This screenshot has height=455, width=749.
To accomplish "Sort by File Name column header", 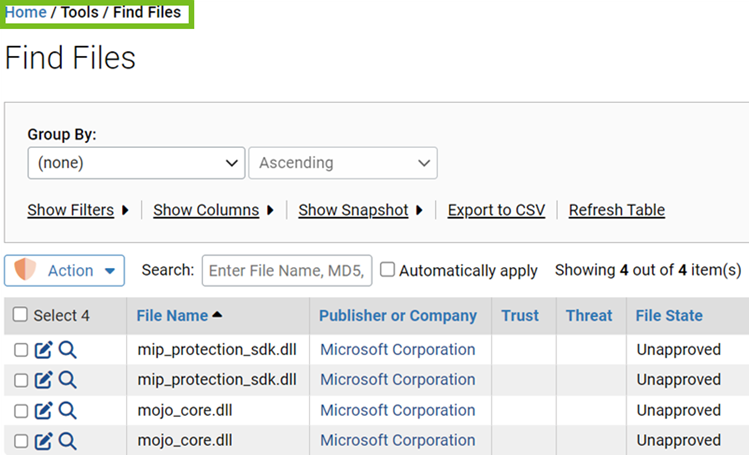I will point(172,316).
